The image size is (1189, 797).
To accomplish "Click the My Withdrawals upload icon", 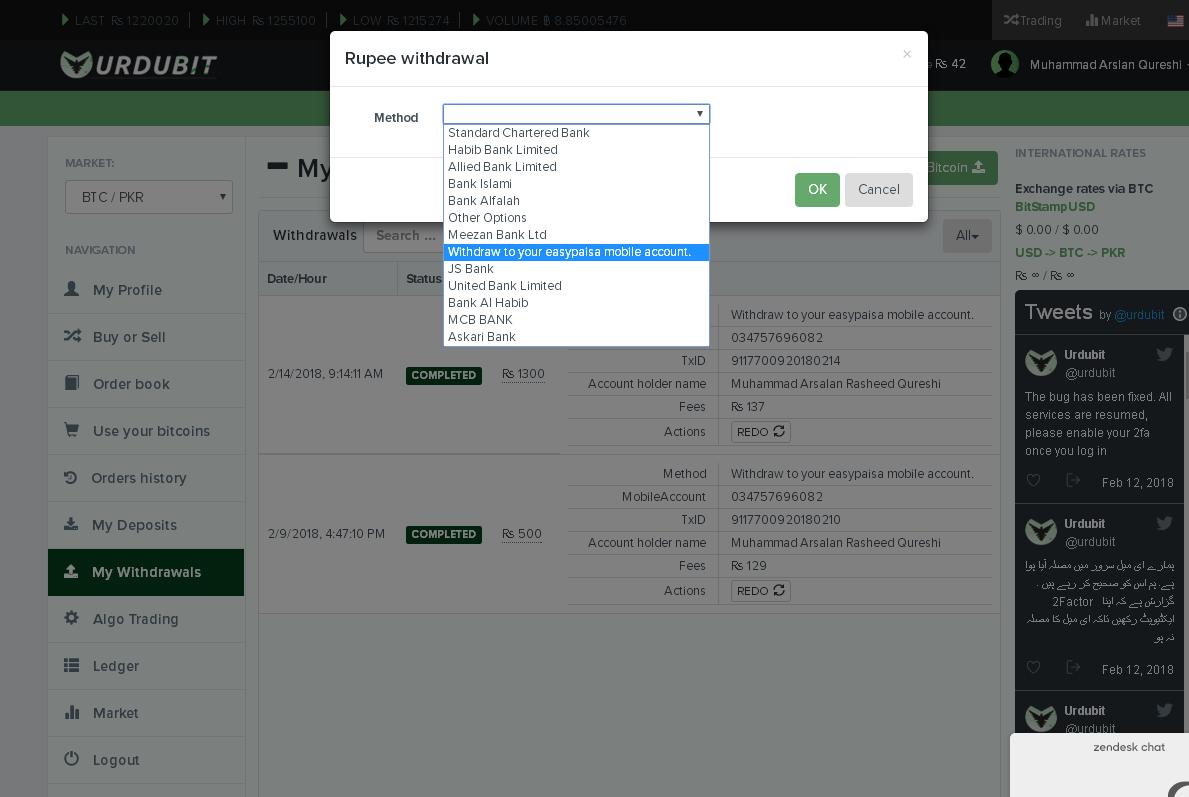I will click(x=71, y=571).
